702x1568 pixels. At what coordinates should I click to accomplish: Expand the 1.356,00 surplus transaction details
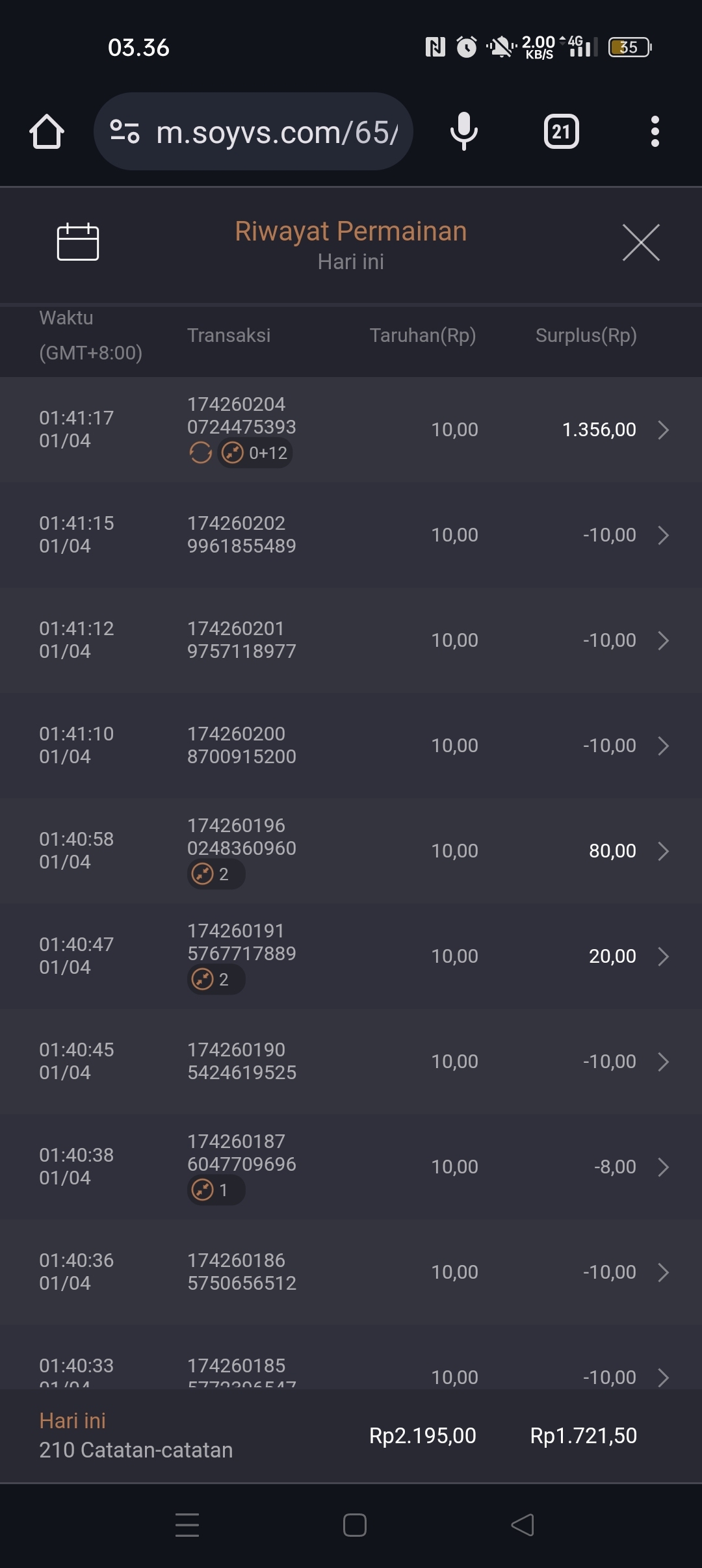663,430
